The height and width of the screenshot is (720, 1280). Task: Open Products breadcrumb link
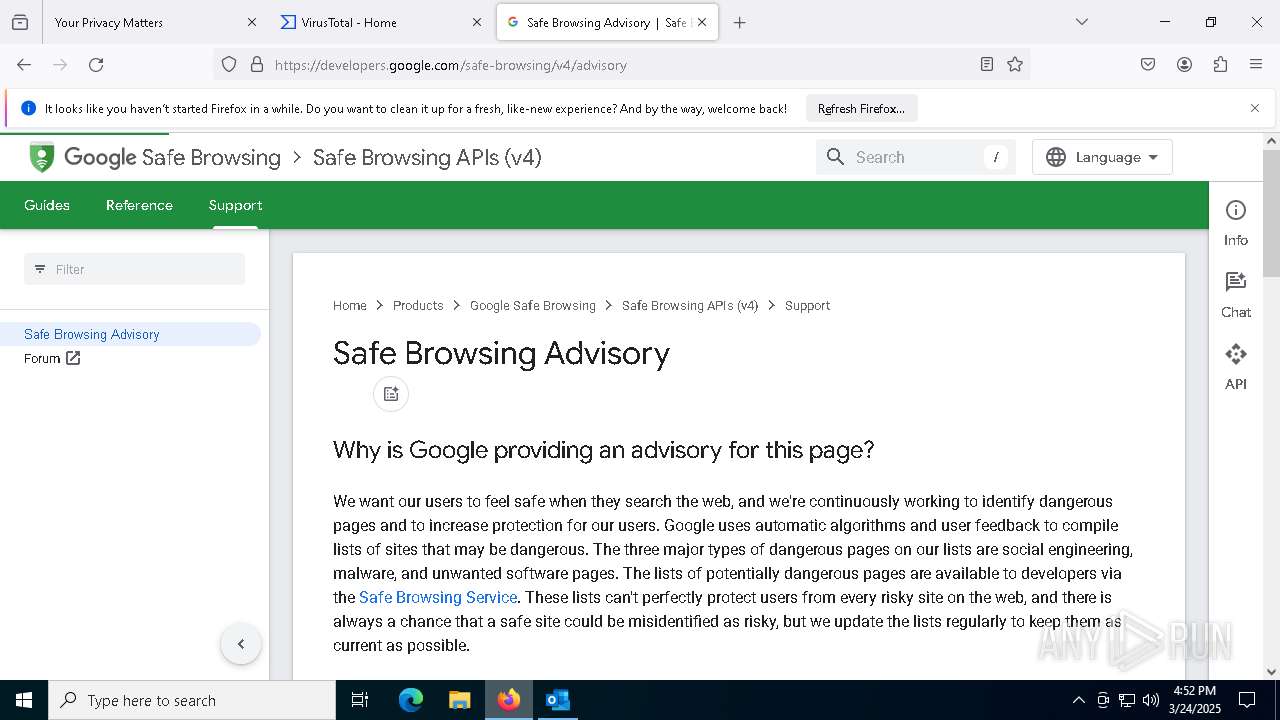coord(418,306)
